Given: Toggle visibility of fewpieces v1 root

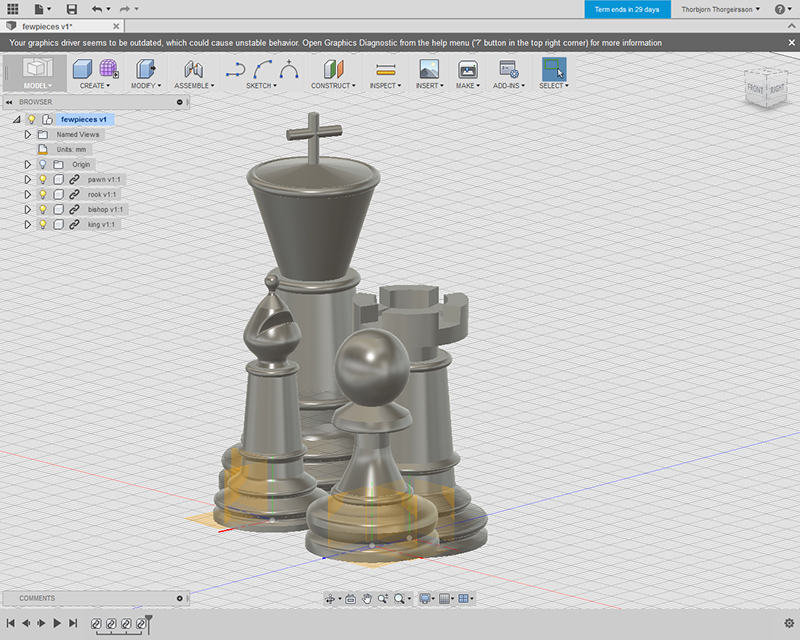Looking at the screenshot, I should 32,119.
